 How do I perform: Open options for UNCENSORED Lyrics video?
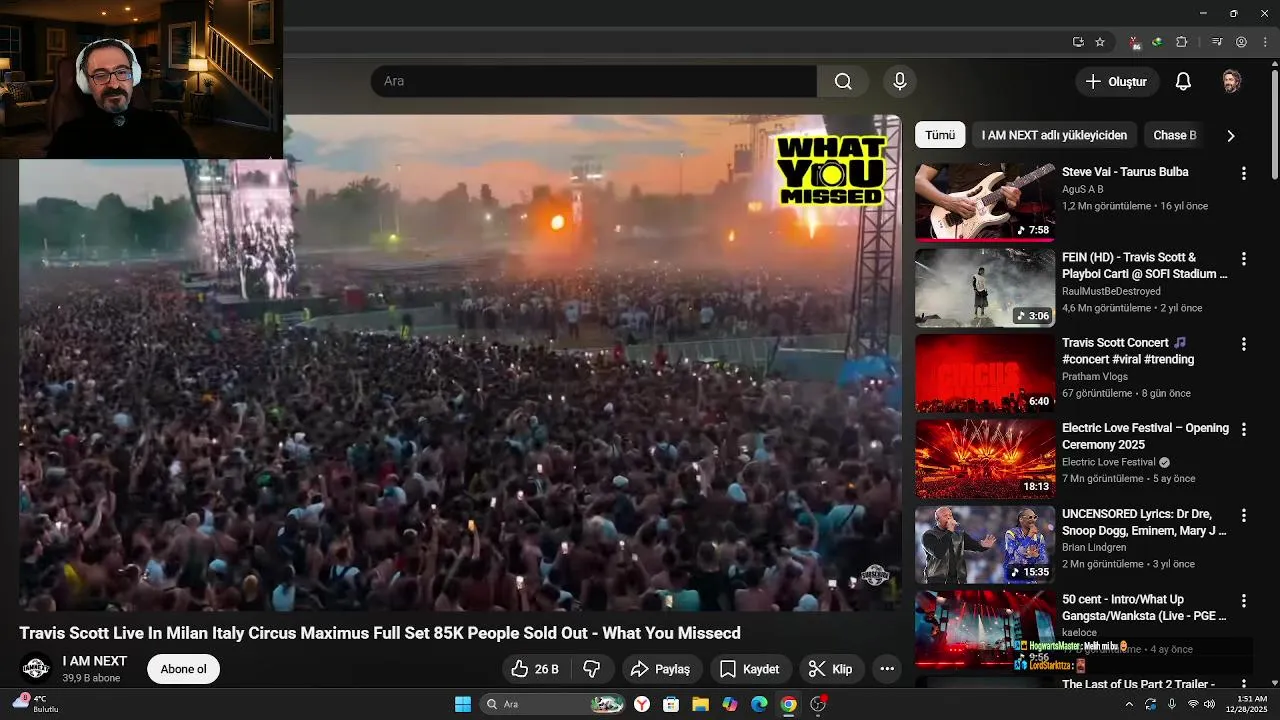tap(1244, 515)
